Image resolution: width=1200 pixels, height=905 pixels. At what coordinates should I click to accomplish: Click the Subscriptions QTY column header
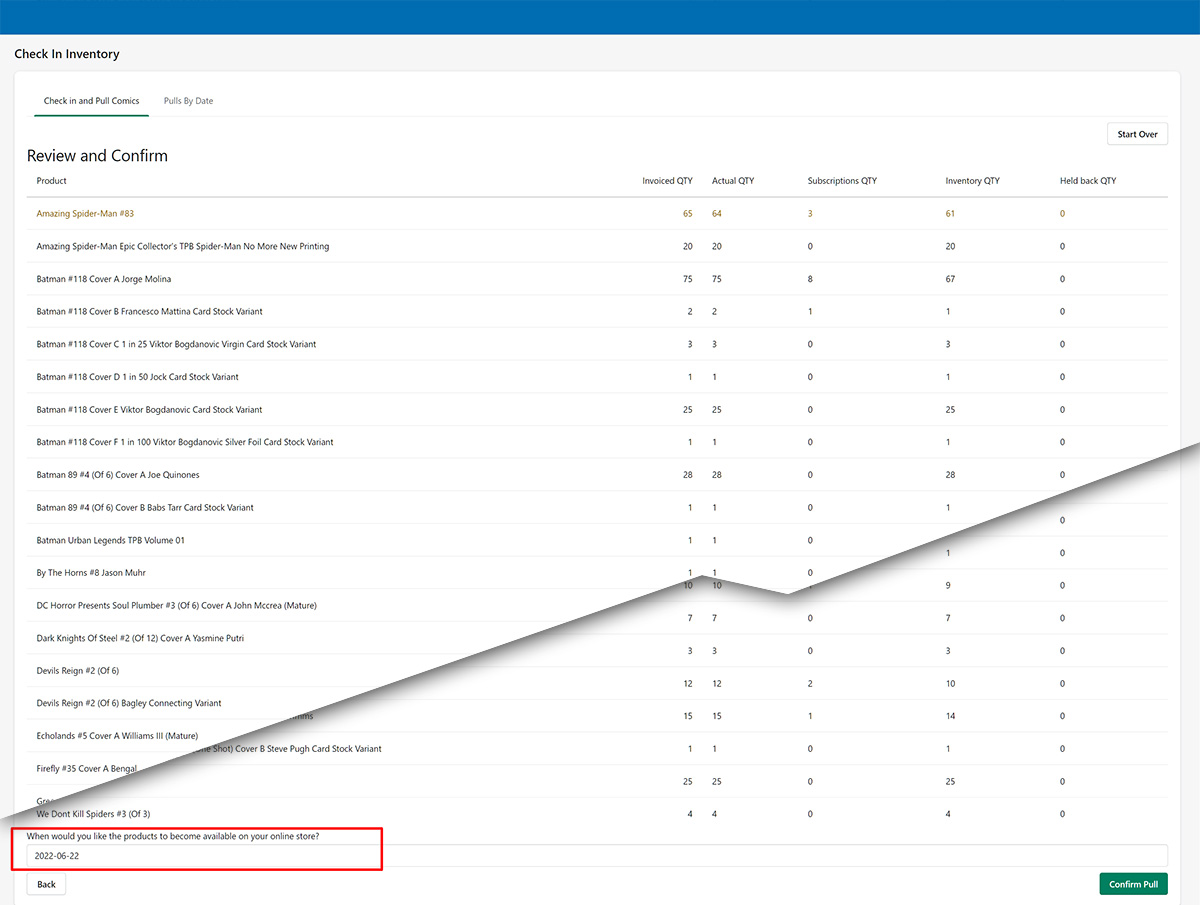click(842, 181)
